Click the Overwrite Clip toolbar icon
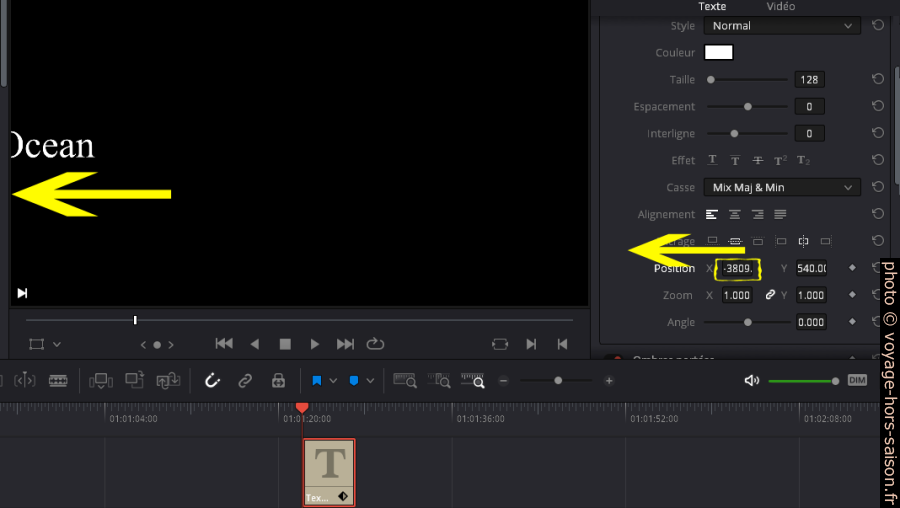The width and height of the screenshot is (900, 508). [134, 380]
